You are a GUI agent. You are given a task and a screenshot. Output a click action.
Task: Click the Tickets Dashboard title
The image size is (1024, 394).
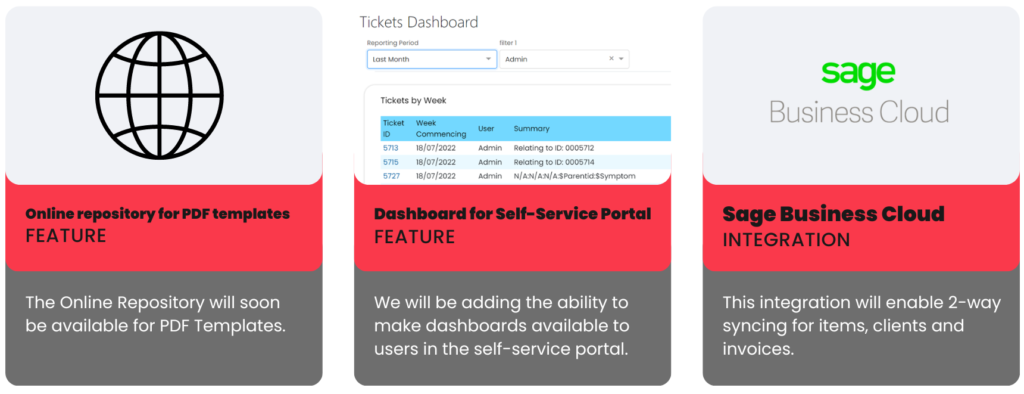point(419,22)
